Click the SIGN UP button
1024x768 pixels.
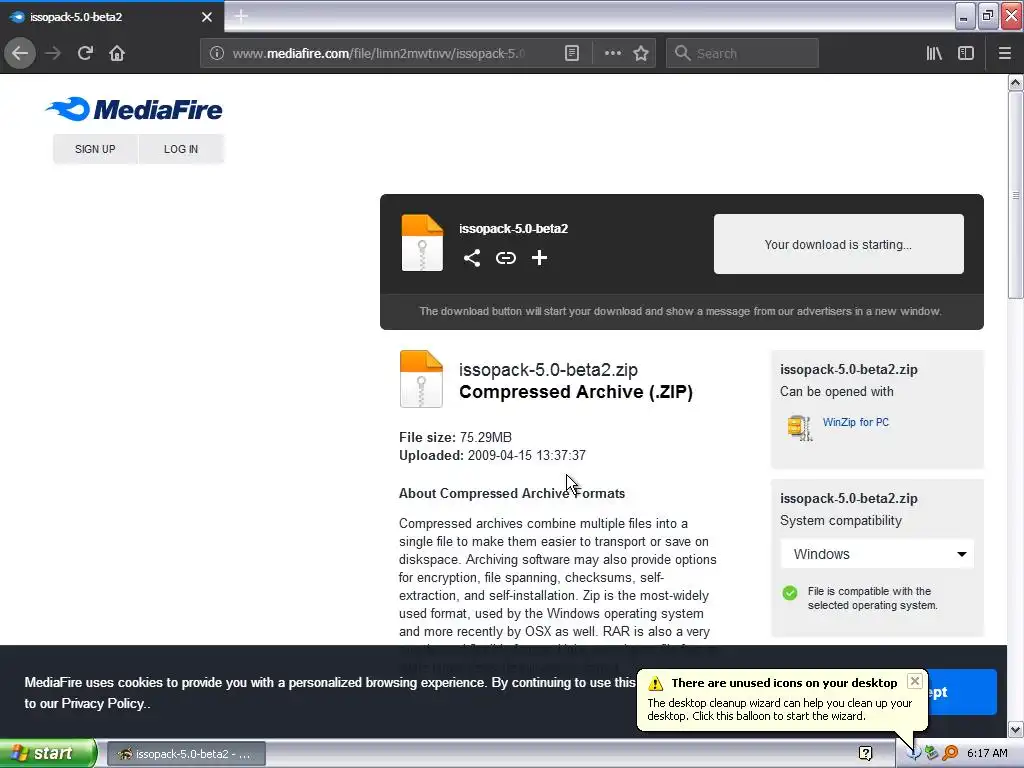click(x=95, y=149)
